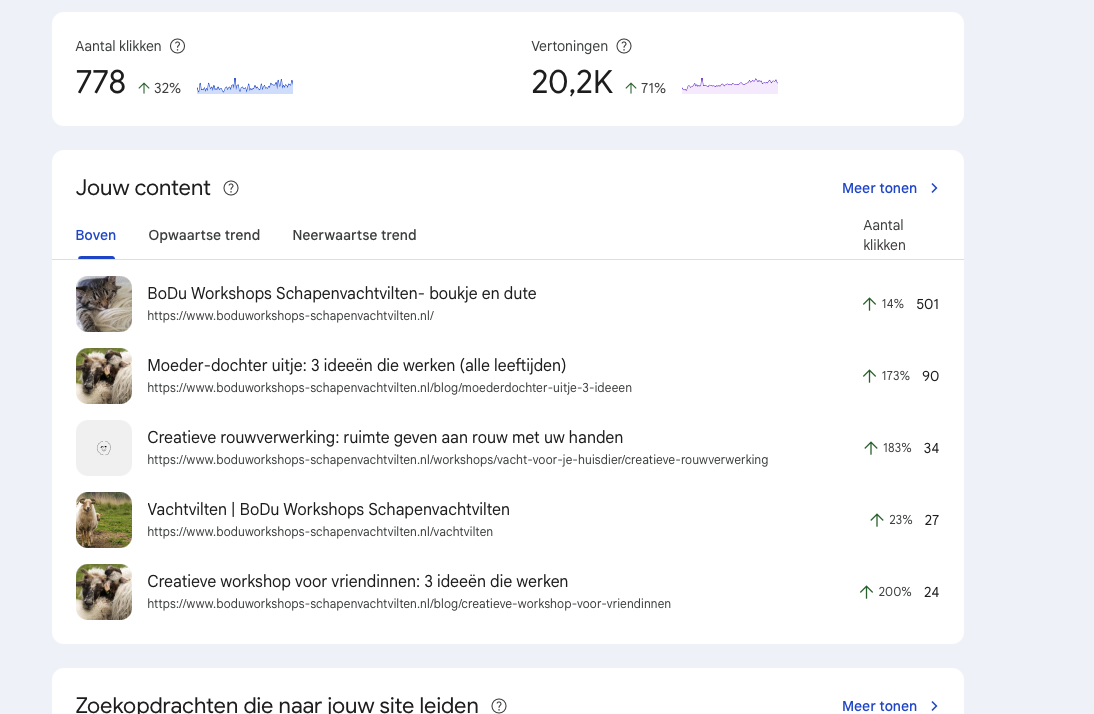Click the Jouw content heading
Image resolution: width=1094 pixels, height=714 pixels.
pos(143,188)
